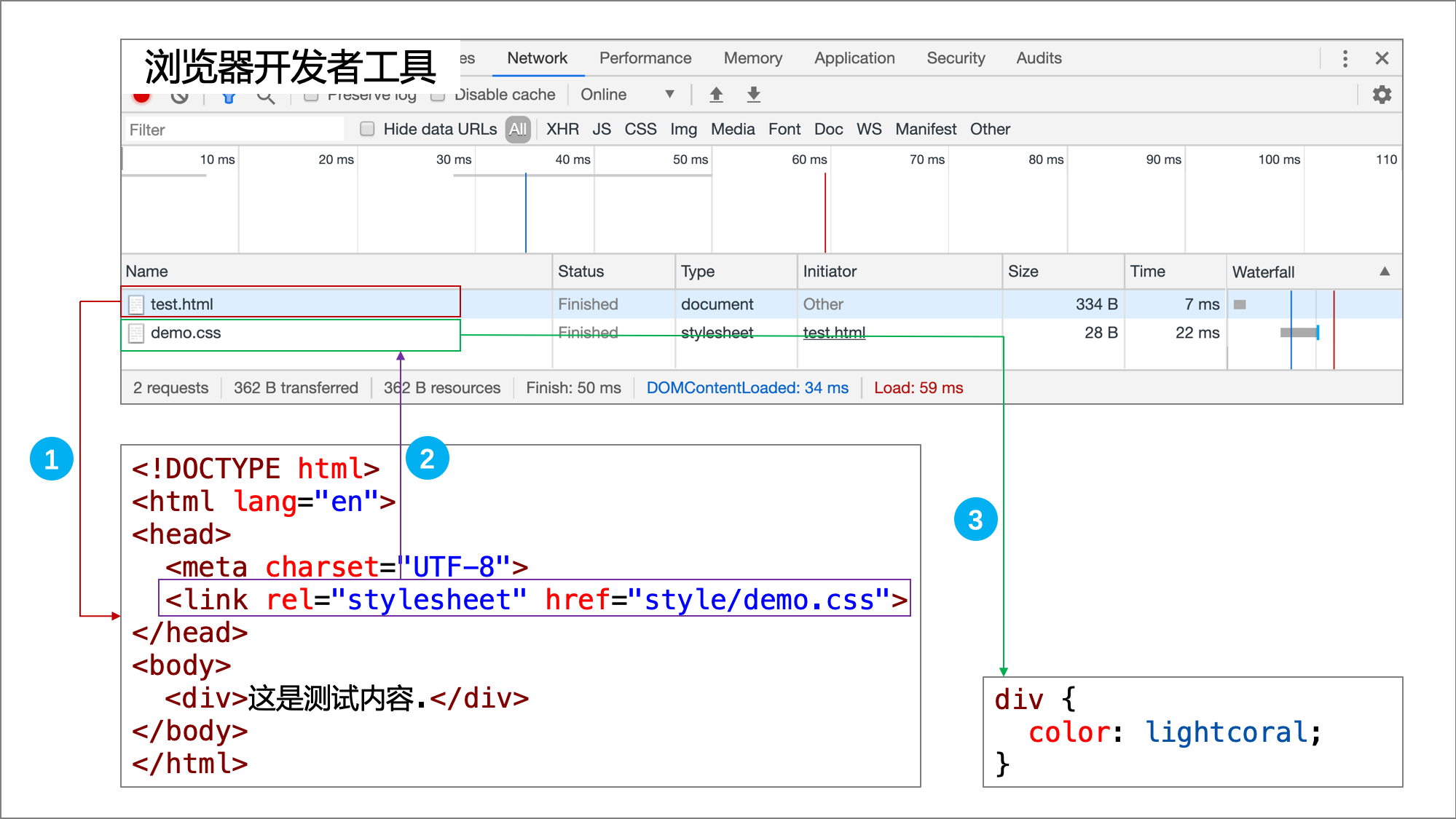Click the import HAR upload arrow icon
Screen dimensions: 1456x819
point(716,95)
